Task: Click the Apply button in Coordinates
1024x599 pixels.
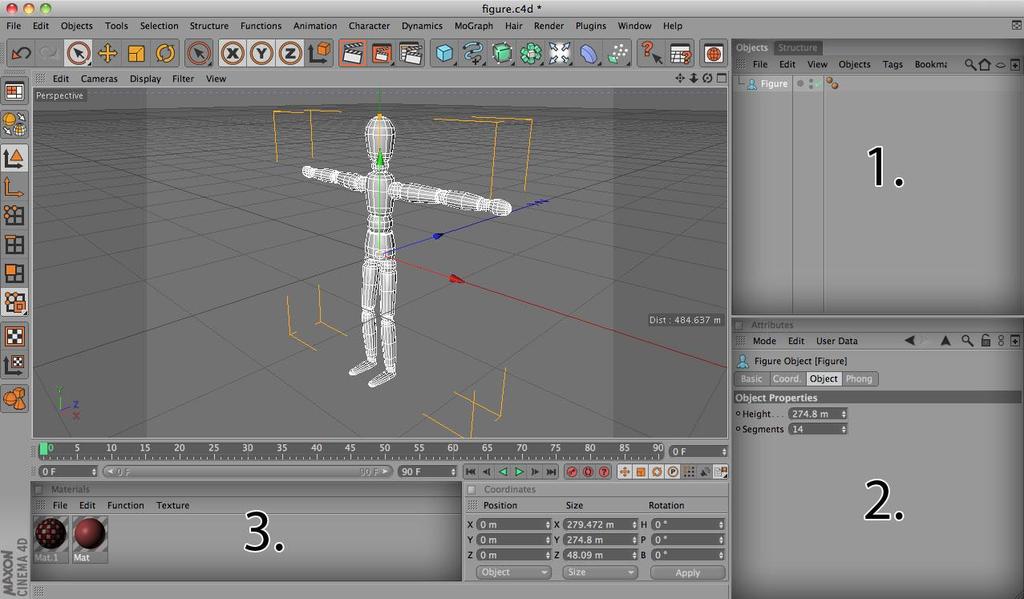Action: [688, 572]
